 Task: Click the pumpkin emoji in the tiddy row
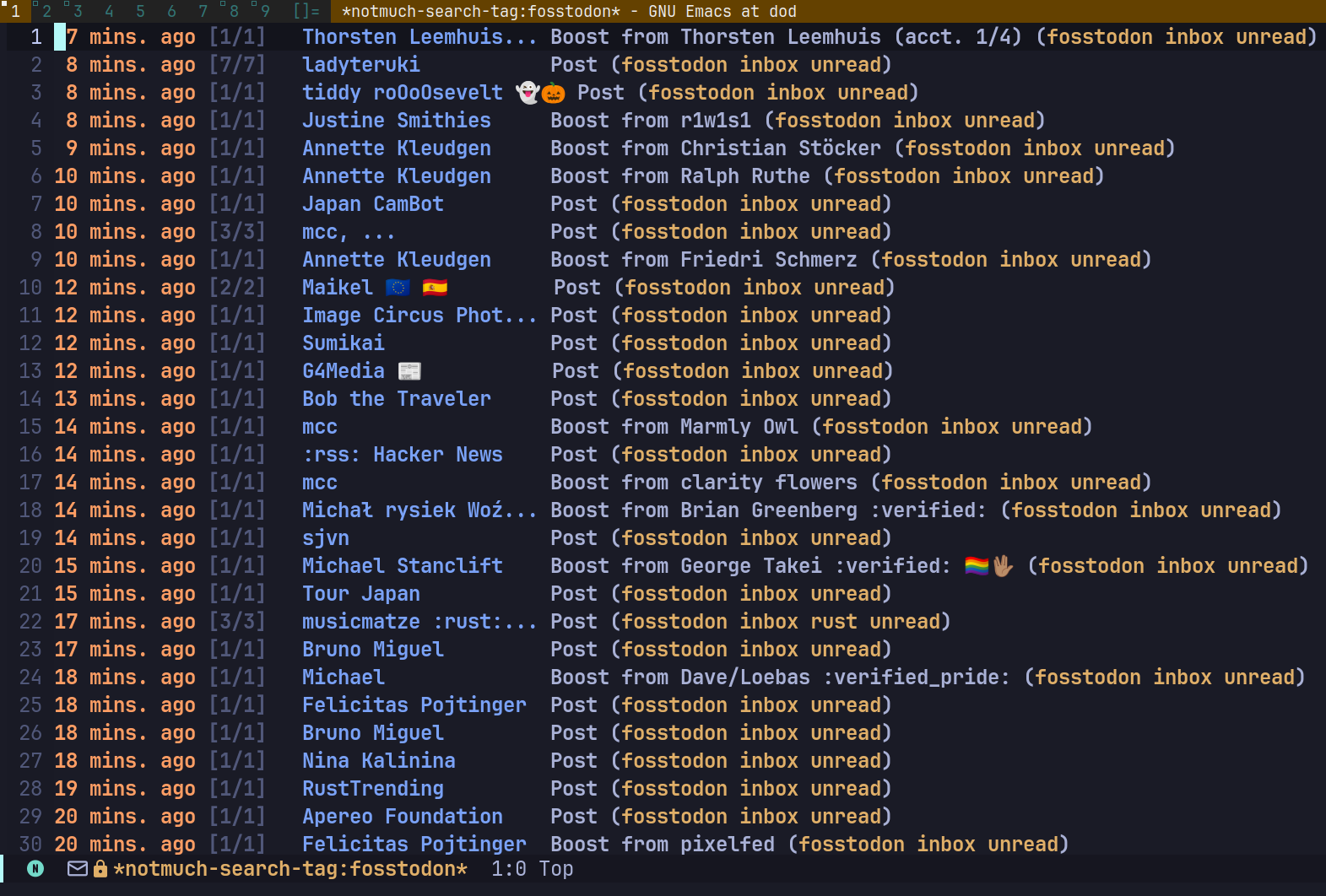pos(554,93)
